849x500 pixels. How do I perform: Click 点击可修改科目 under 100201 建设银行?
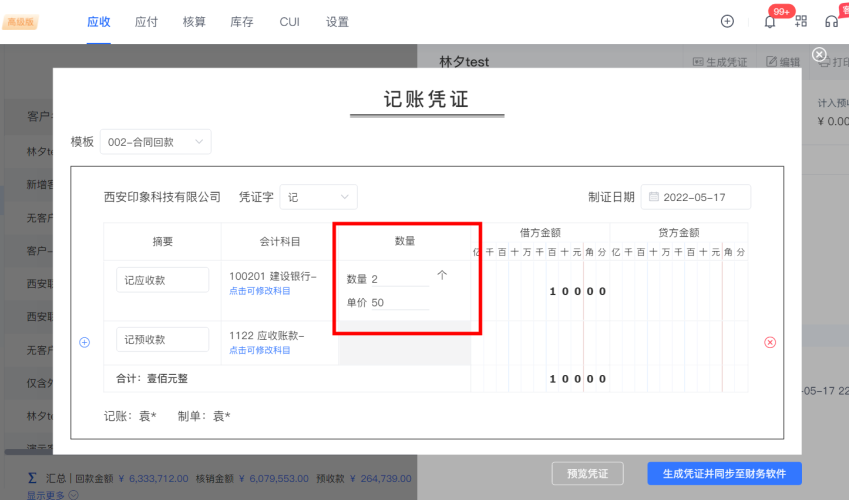260,291
